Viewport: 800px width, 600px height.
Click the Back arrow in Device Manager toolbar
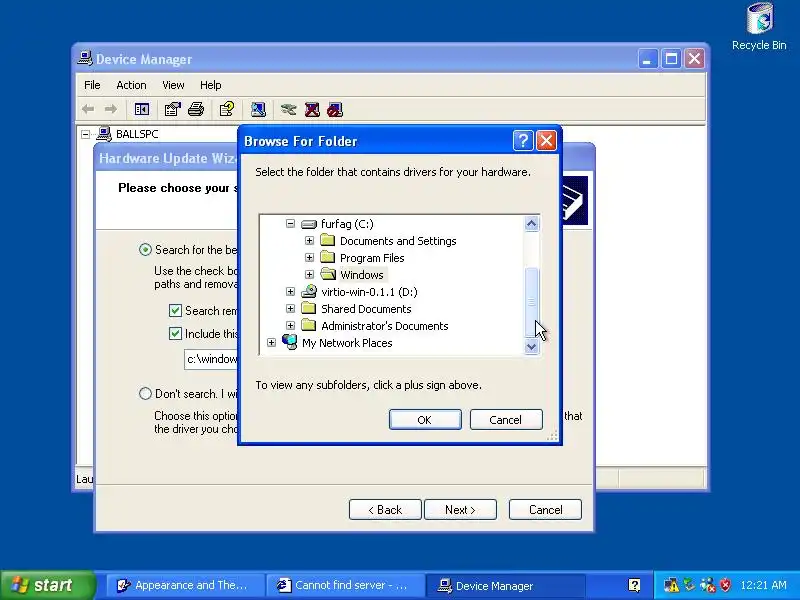click(x=88, y=109)
